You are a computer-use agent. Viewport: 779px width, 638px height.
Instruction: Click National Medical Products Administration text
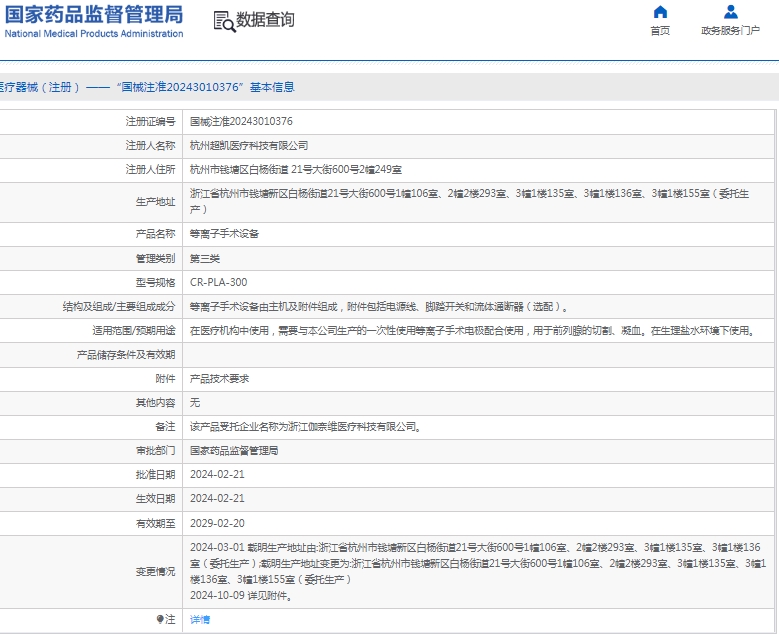94,34
